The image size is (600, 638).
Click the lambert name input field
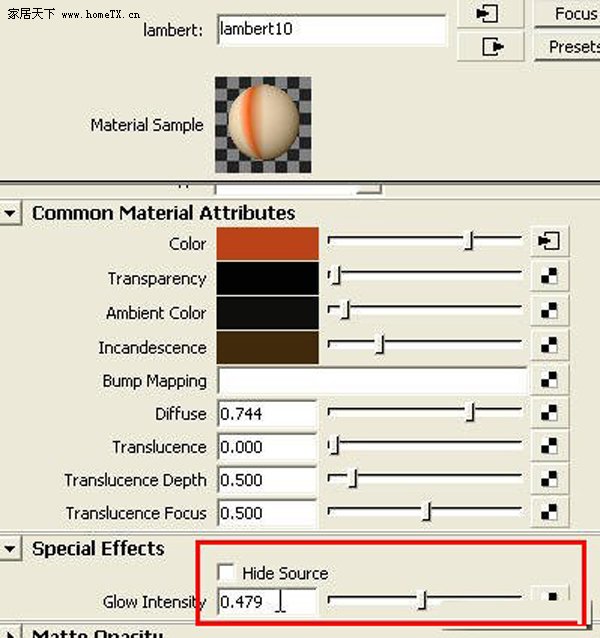(x=332, y=30)
